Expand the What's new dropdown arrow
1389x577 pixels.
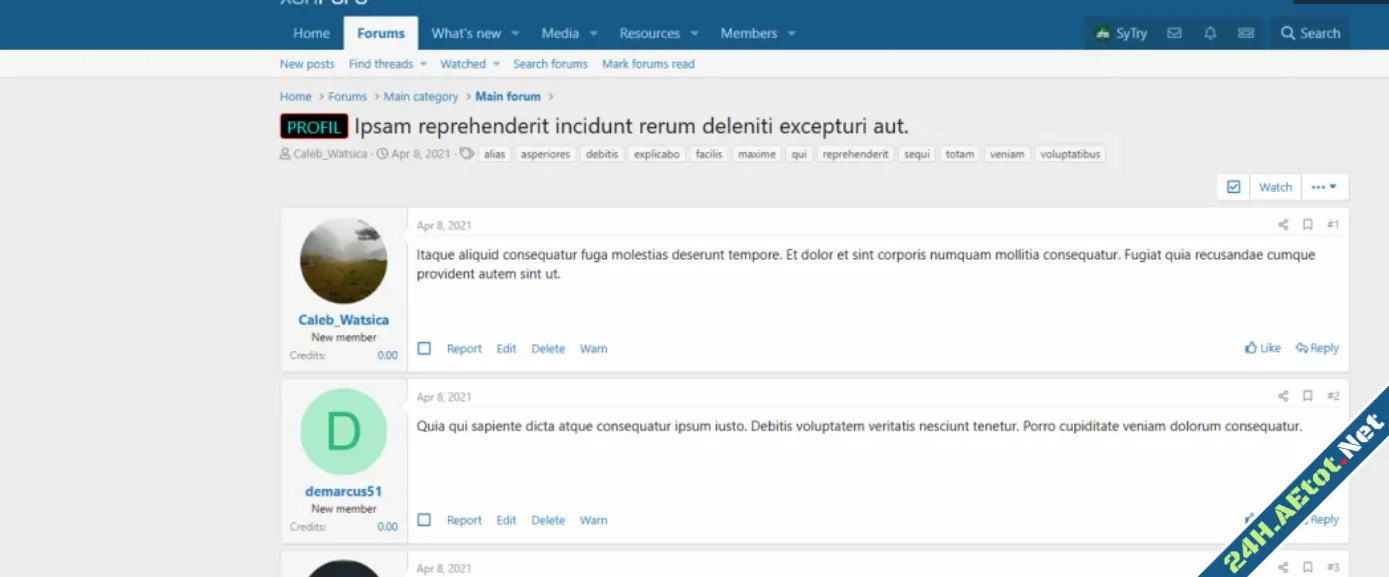(516, 33)
